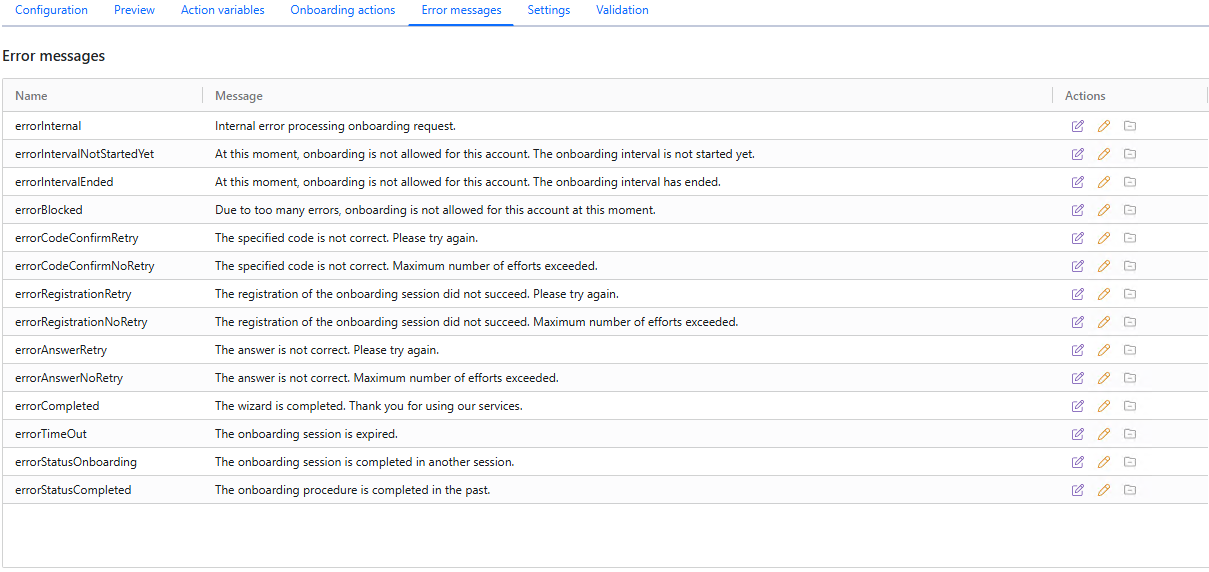Screen dimensions: 1209x572
Task: Click the gray folder icon for errorInternal
Action: (1130, 126)
